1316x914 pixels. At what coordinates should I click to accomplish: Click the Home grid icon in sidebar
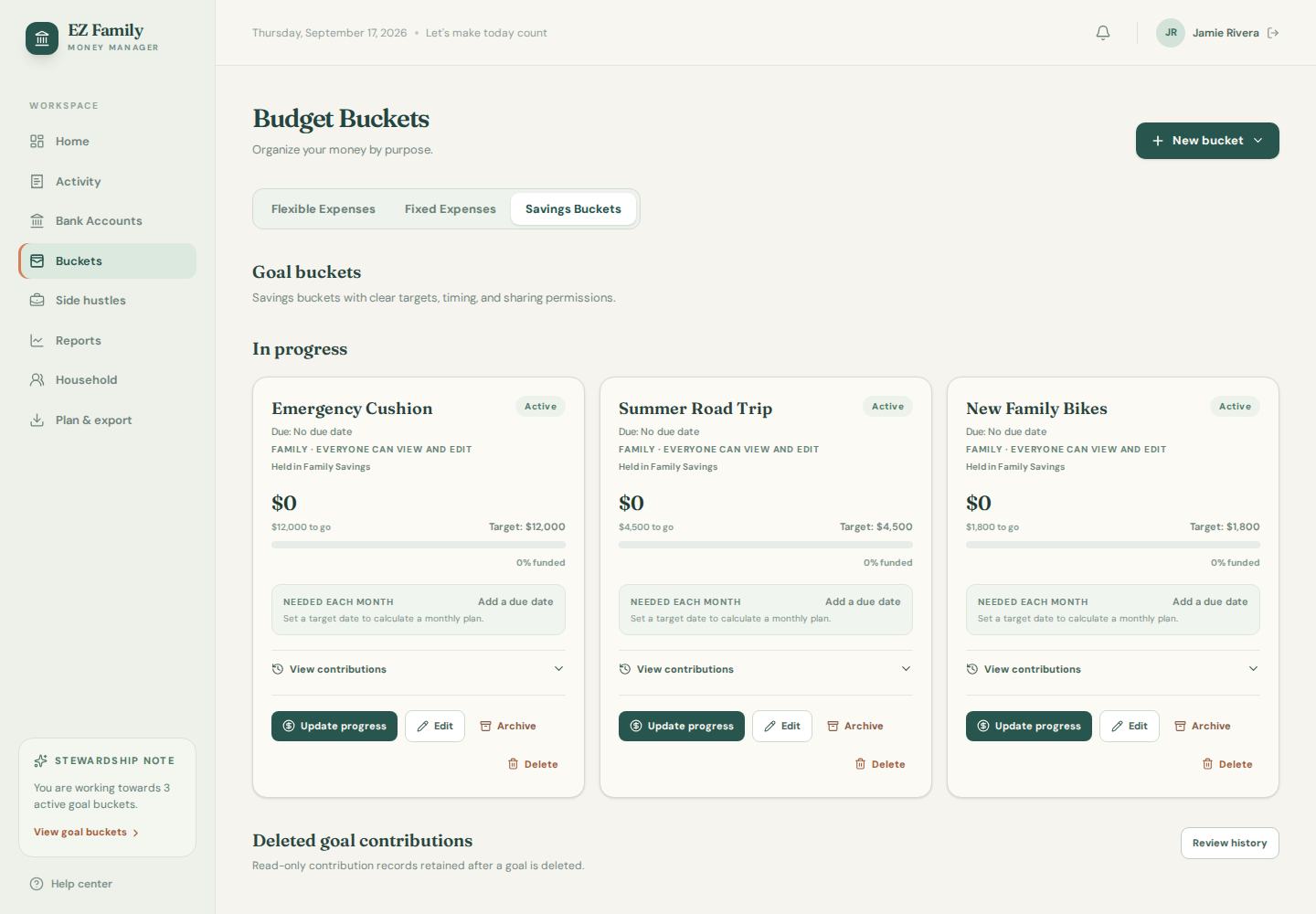click(x=37, y=141)
